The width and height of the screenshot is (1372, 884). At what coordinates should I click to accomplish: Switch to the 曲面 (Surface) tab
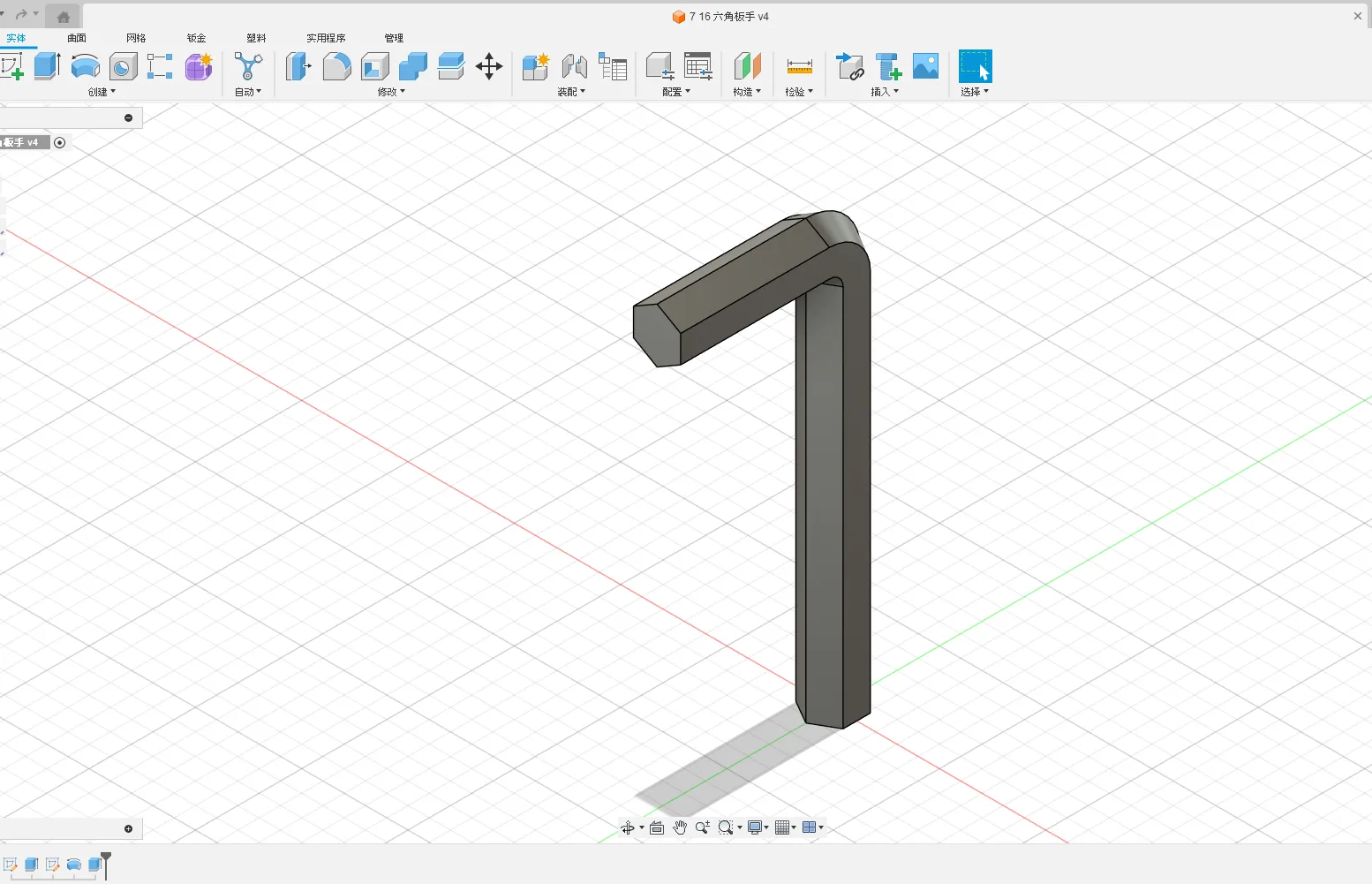click(x=77, y=38)
